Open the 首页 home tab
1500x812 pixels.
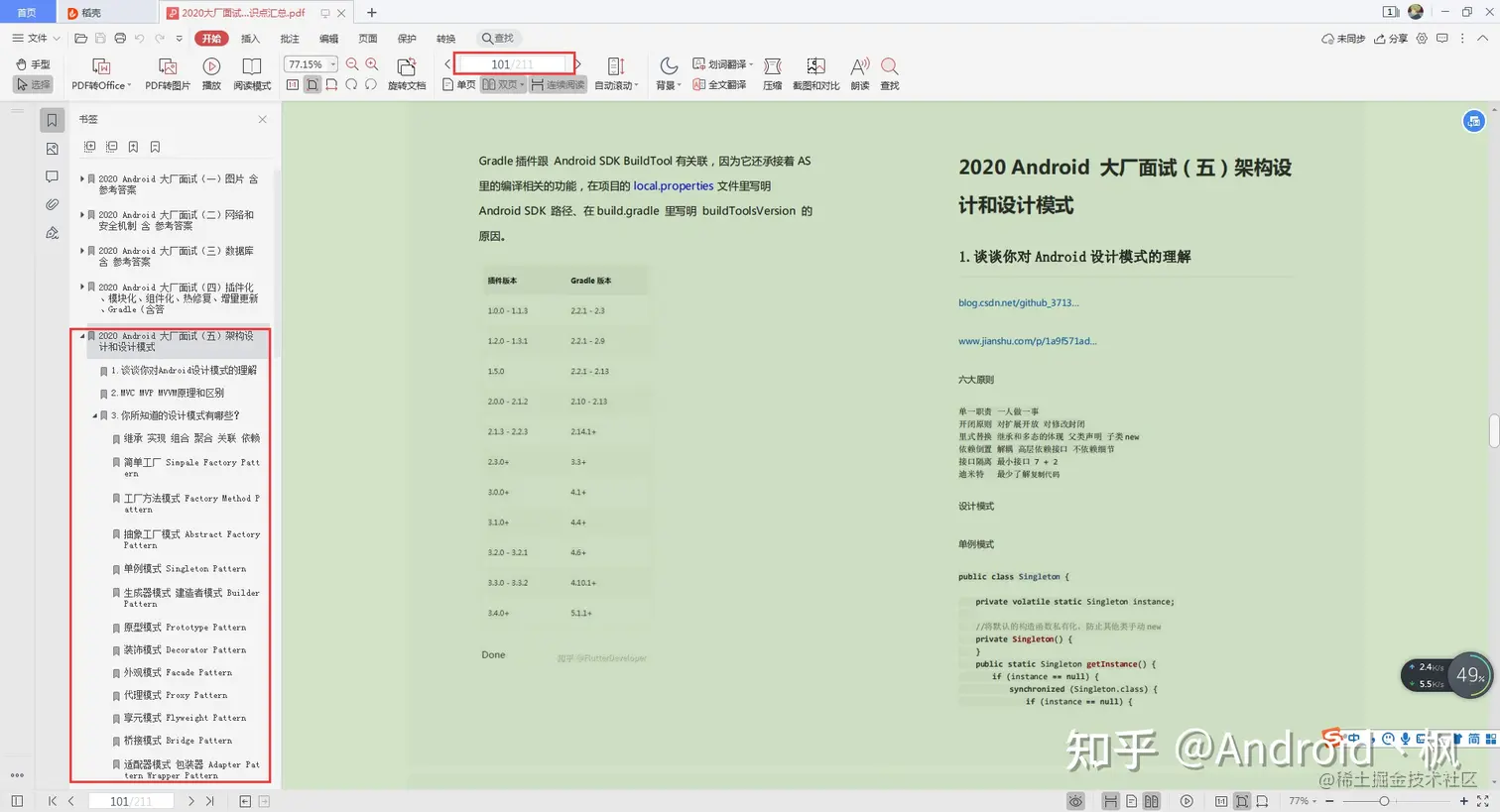pos(27,12)
